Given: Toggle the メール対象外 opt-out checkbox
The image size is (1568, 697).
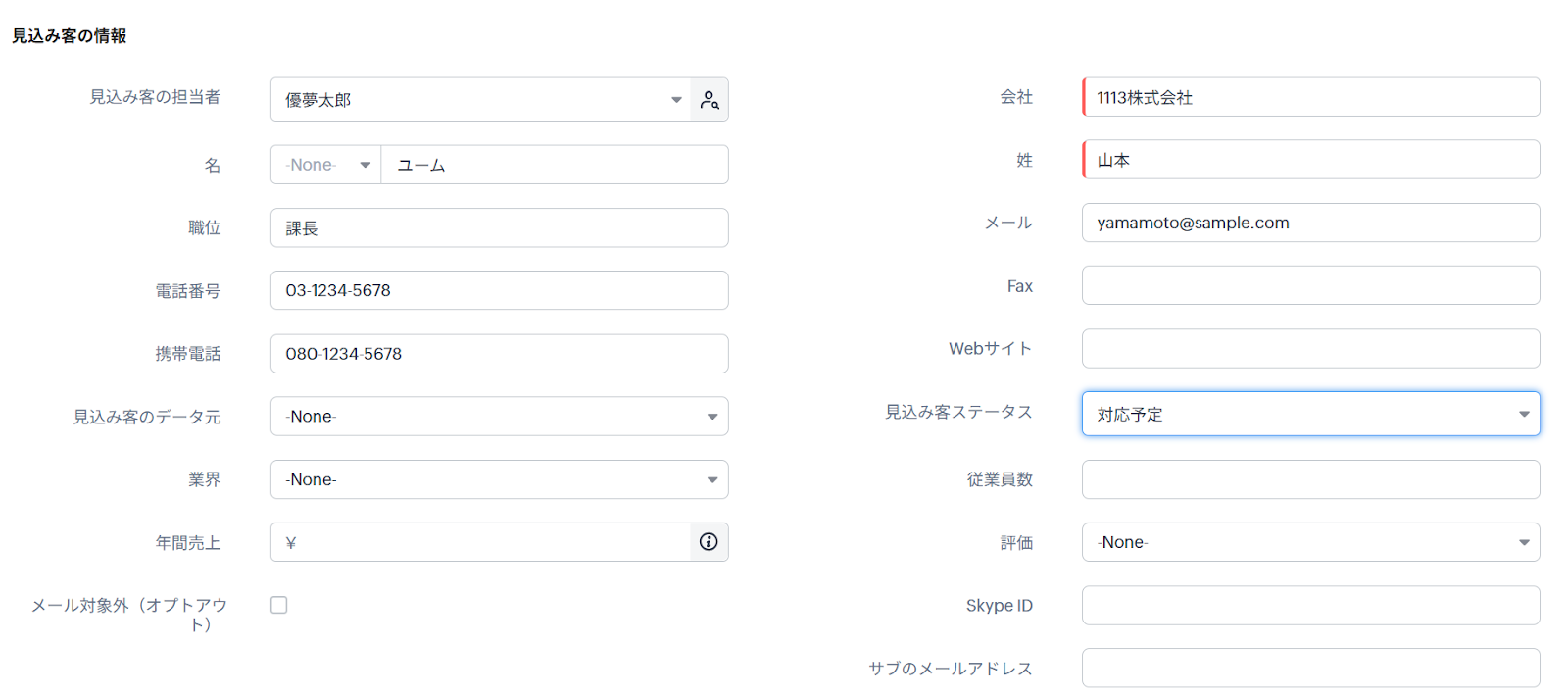Looking at the screenshot, I should pyautogui.click(x=279, y=606).
